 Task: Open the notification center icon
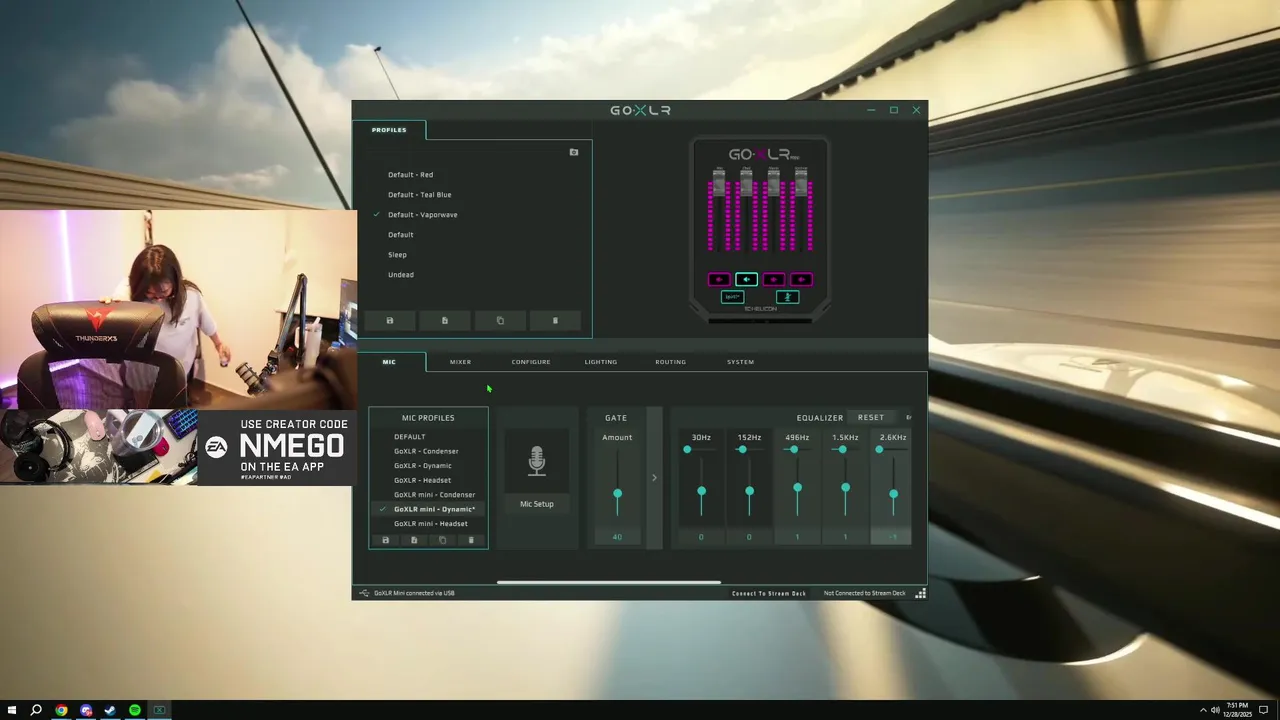[x=1264, y=710]
